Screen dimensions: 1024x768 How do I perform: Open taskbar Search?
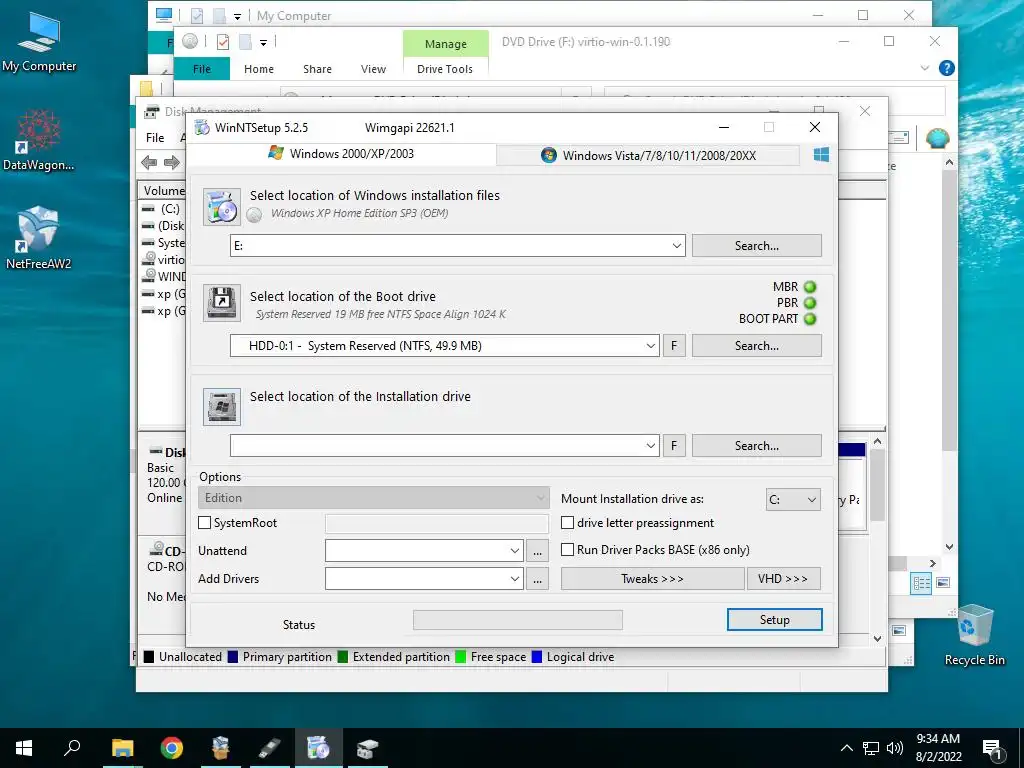[x=72, y=748]
